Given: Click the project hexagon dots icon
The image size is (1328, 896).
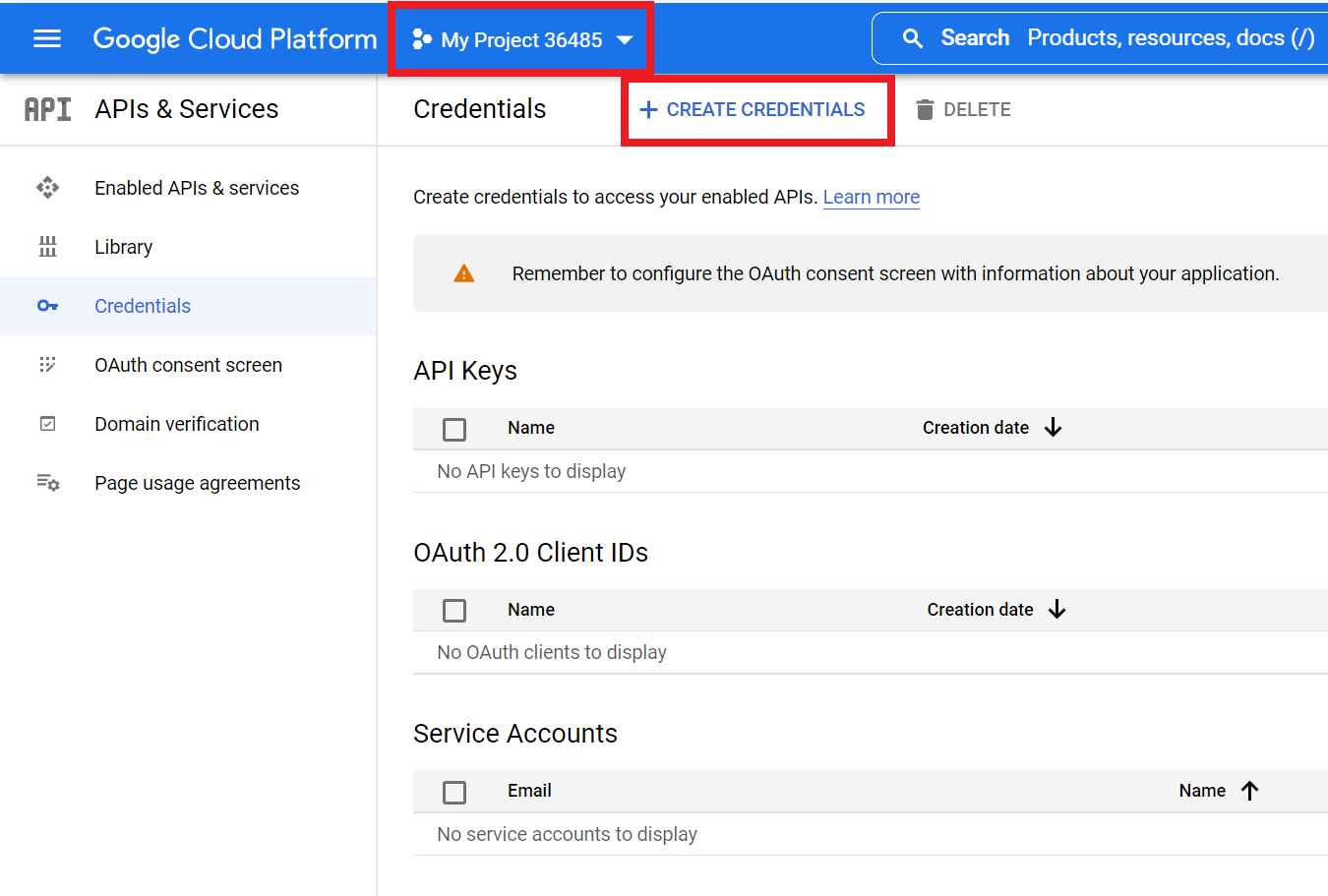Looking at the screenshot, I should coord(422,39).
